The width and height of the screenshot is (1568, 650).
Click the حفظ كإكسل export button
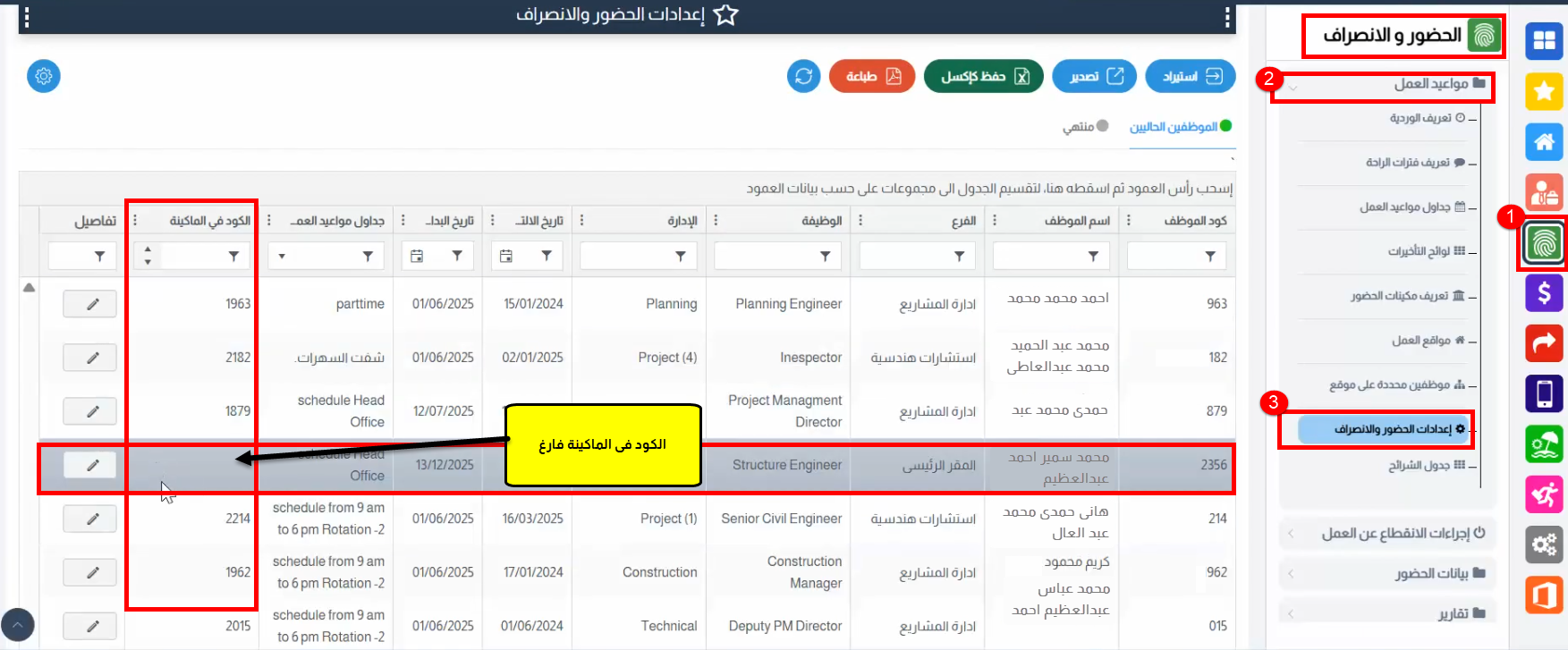[983, 76]
